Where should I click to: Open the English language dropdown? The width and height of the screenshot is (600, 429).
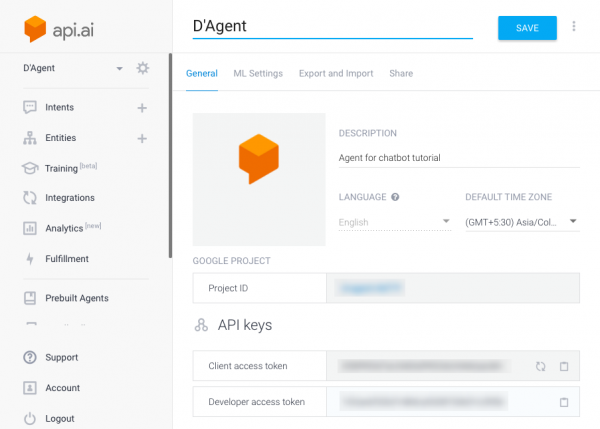click(x=395, y=222)
